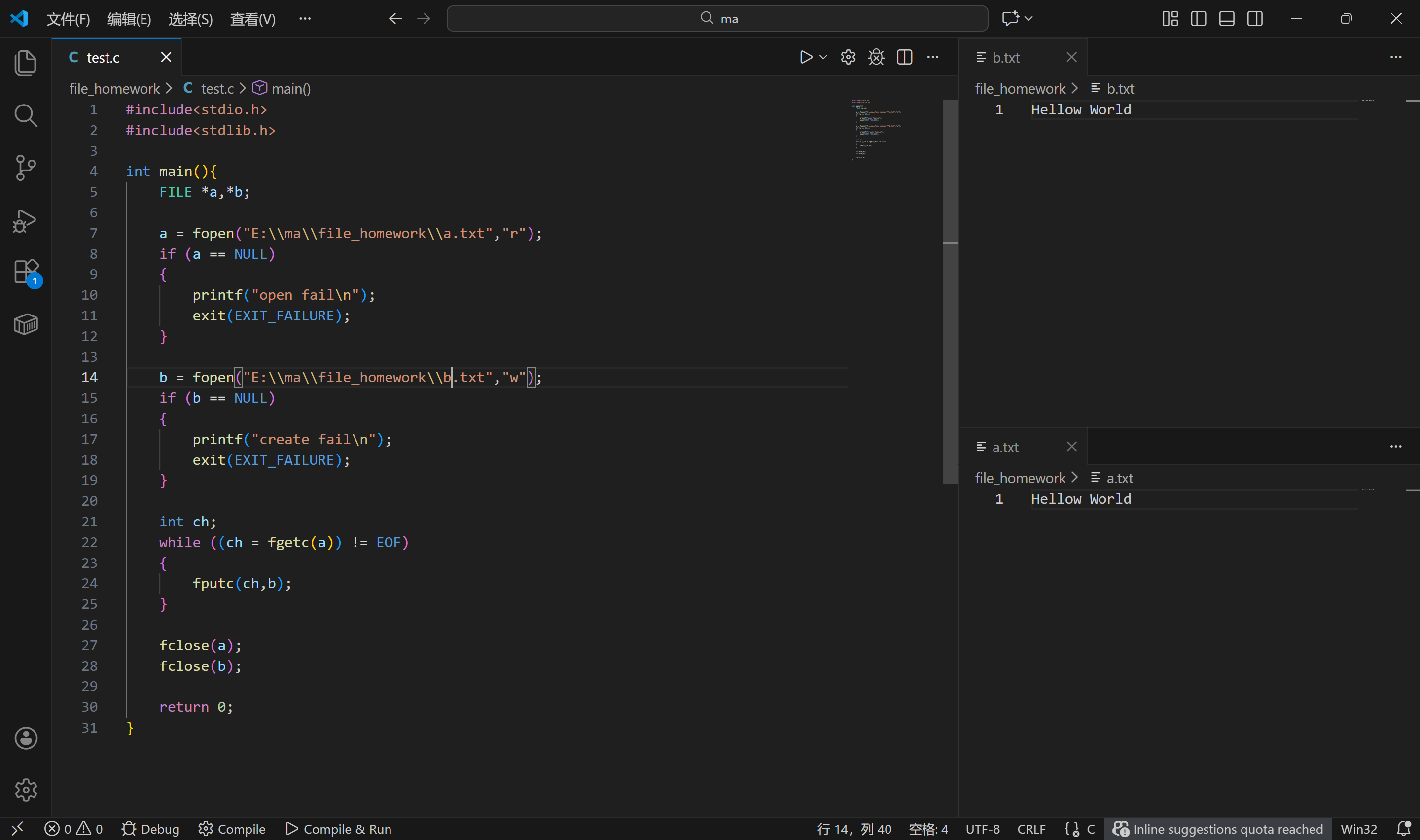This screenshot has width=1420, height=840.
Task: Click the command center search box
Action: pyautogui.click(x=717, y=19)
